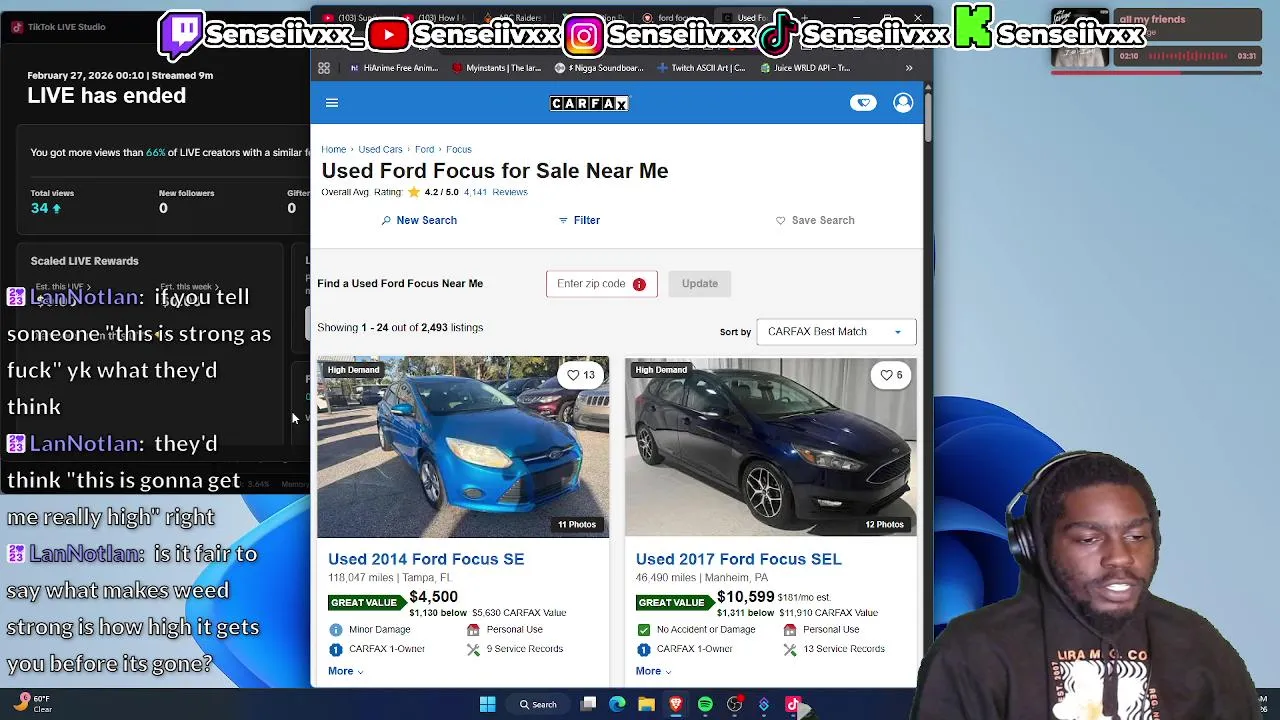Click the CARFAX logo
The image size is (1280, 720).
pyautogui.click(x=589, y=103)
